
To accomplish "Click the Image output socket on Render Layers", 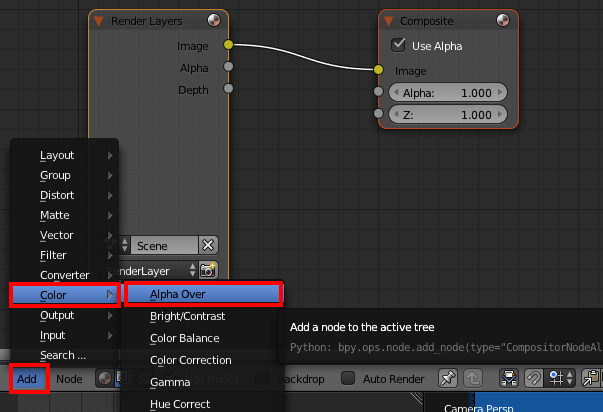I will (228, 45).
